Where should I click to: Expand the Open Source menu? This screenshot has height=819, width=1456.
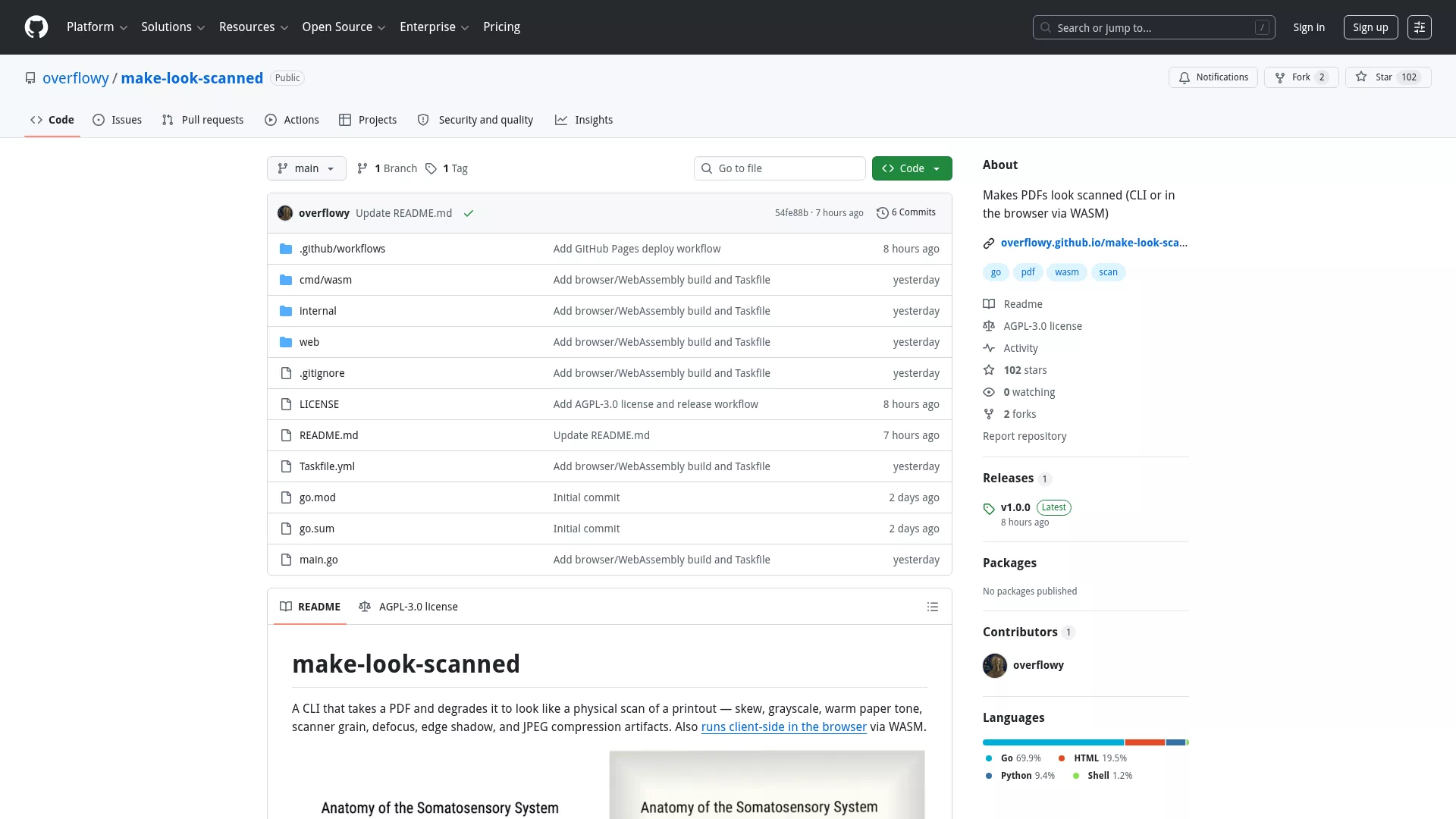pos(344,27)
